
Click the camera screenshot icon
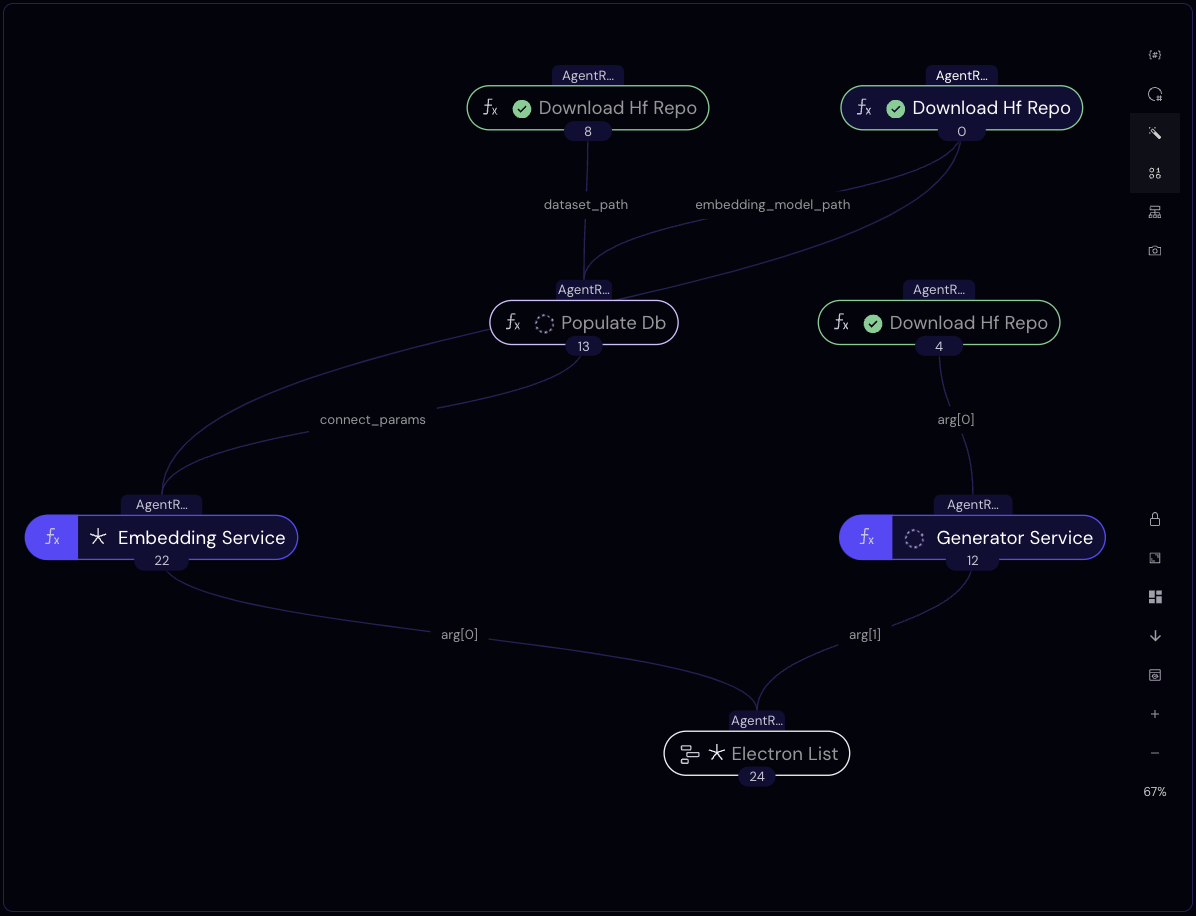pyautogui.click(x=1154, y=251)
